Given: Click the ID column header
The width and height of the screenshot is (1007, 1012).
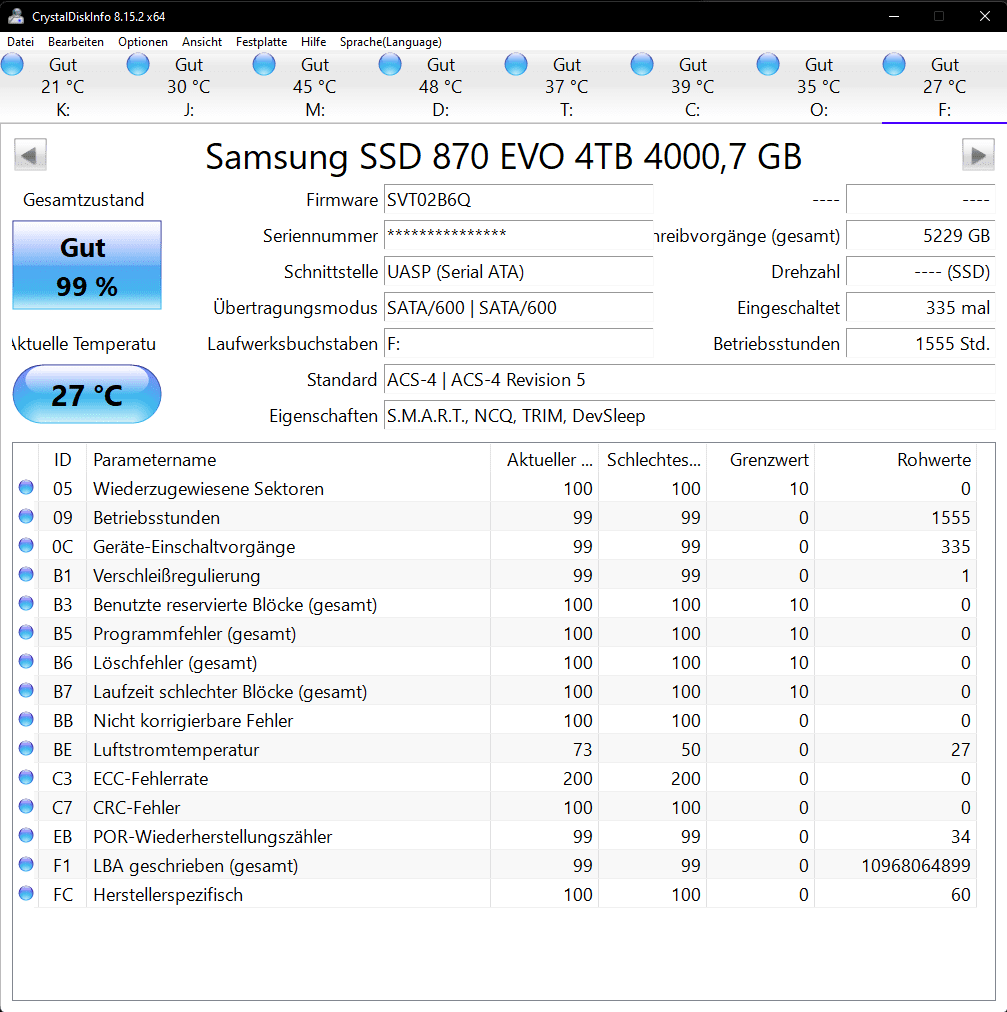Looking at the screenshot, I should pyautogui.click(x=63, y=460).
